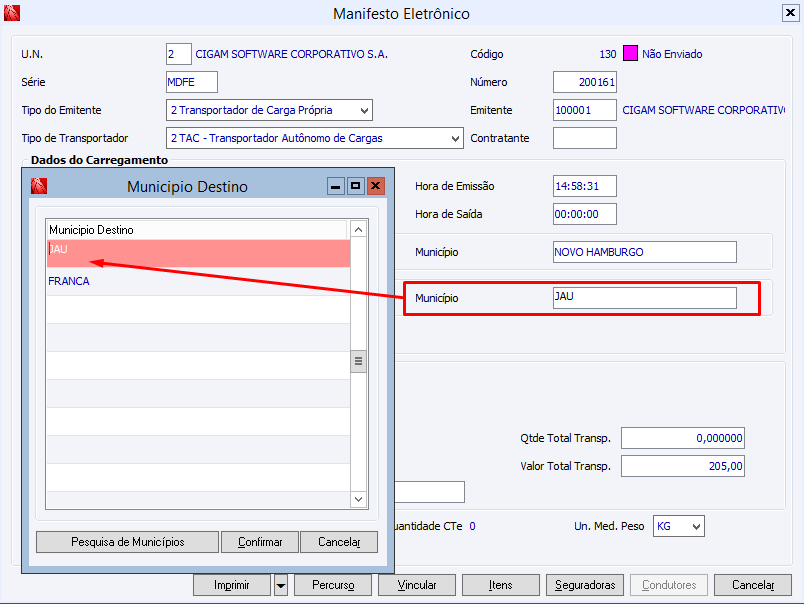Click the Valor Total Transp. field
804x604 pixels.
tap(682, 466)
